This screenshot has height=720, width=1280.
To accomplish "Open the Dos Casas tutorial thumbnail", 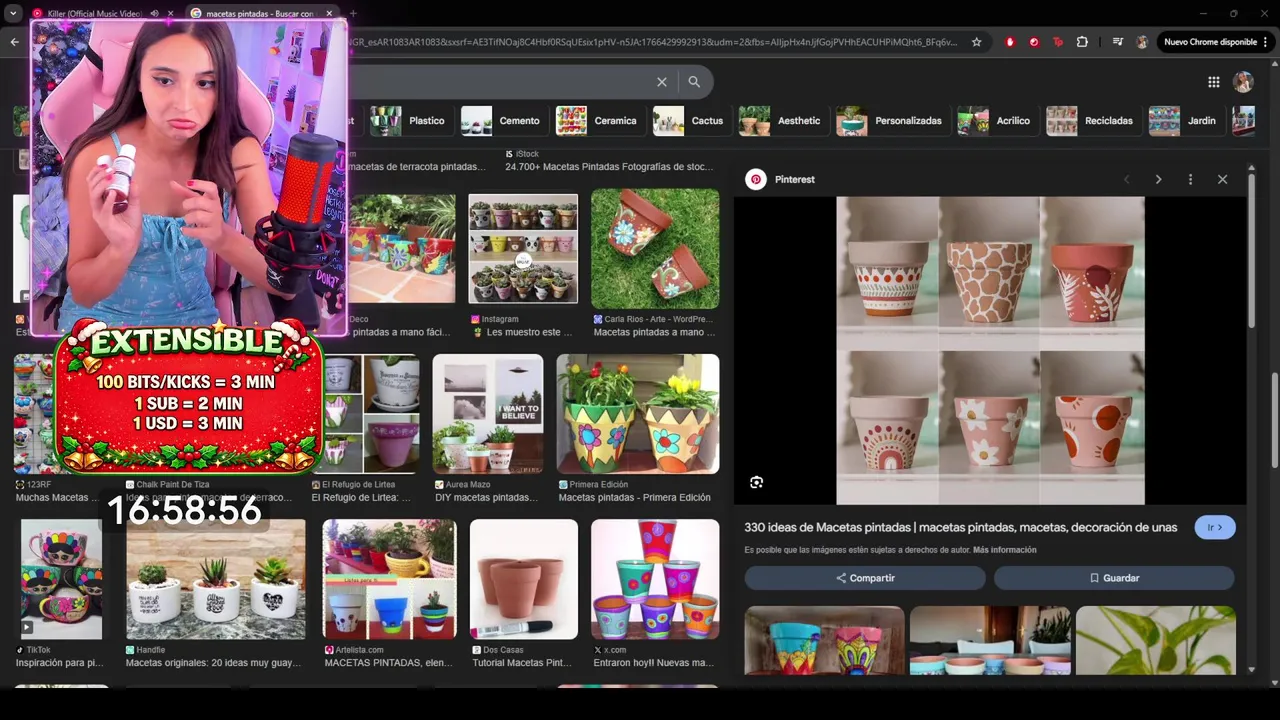I will (x=524, y=579).
